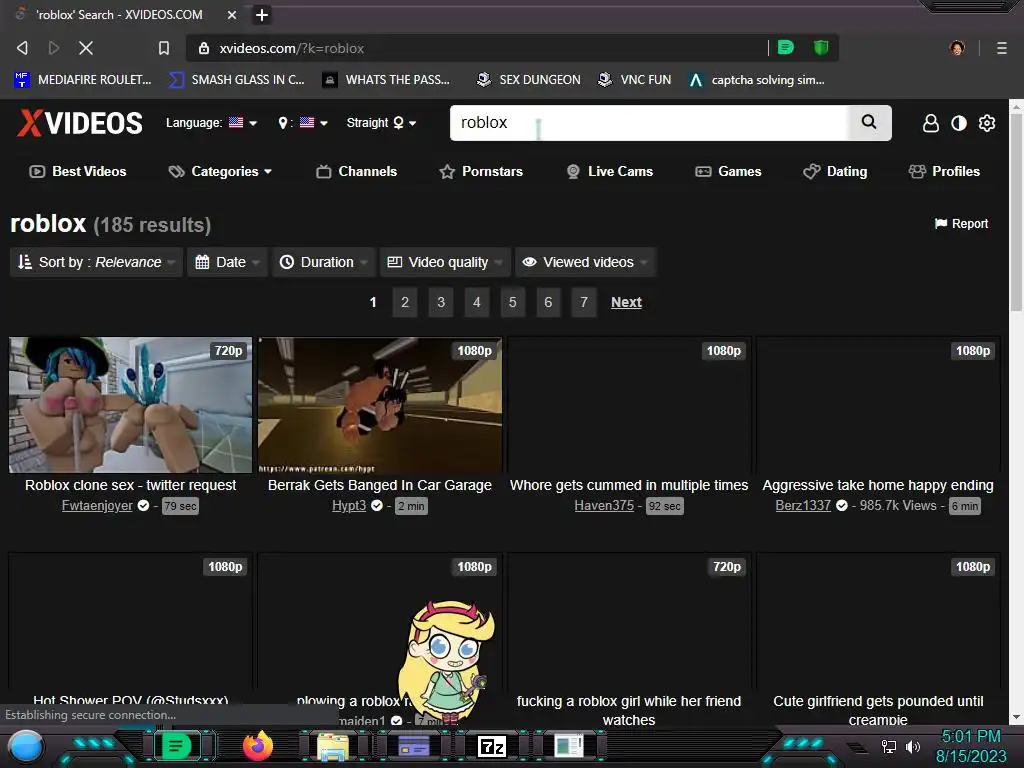
Task: Open the Viewed videos filter dropdown
Action: click(585, 262)
